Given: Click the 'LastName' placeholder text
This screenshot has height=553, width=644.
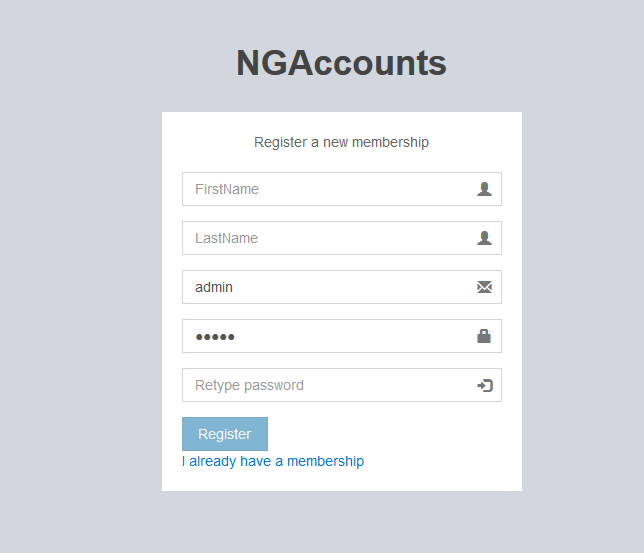Looking at the screenshot, I should [x=226, y=238].
